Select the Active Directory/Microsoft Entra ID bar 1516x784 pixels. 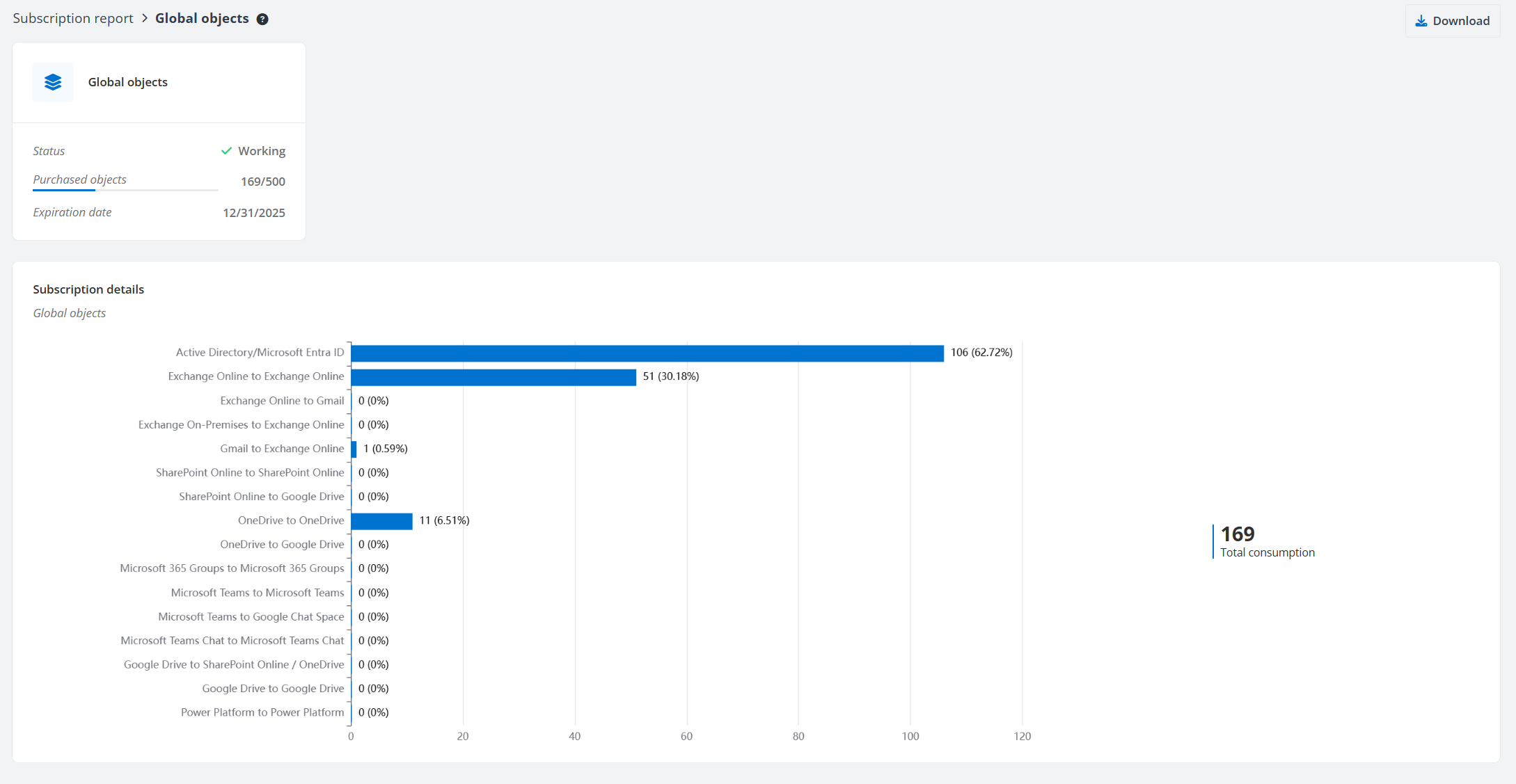click(x=647, y=353)
